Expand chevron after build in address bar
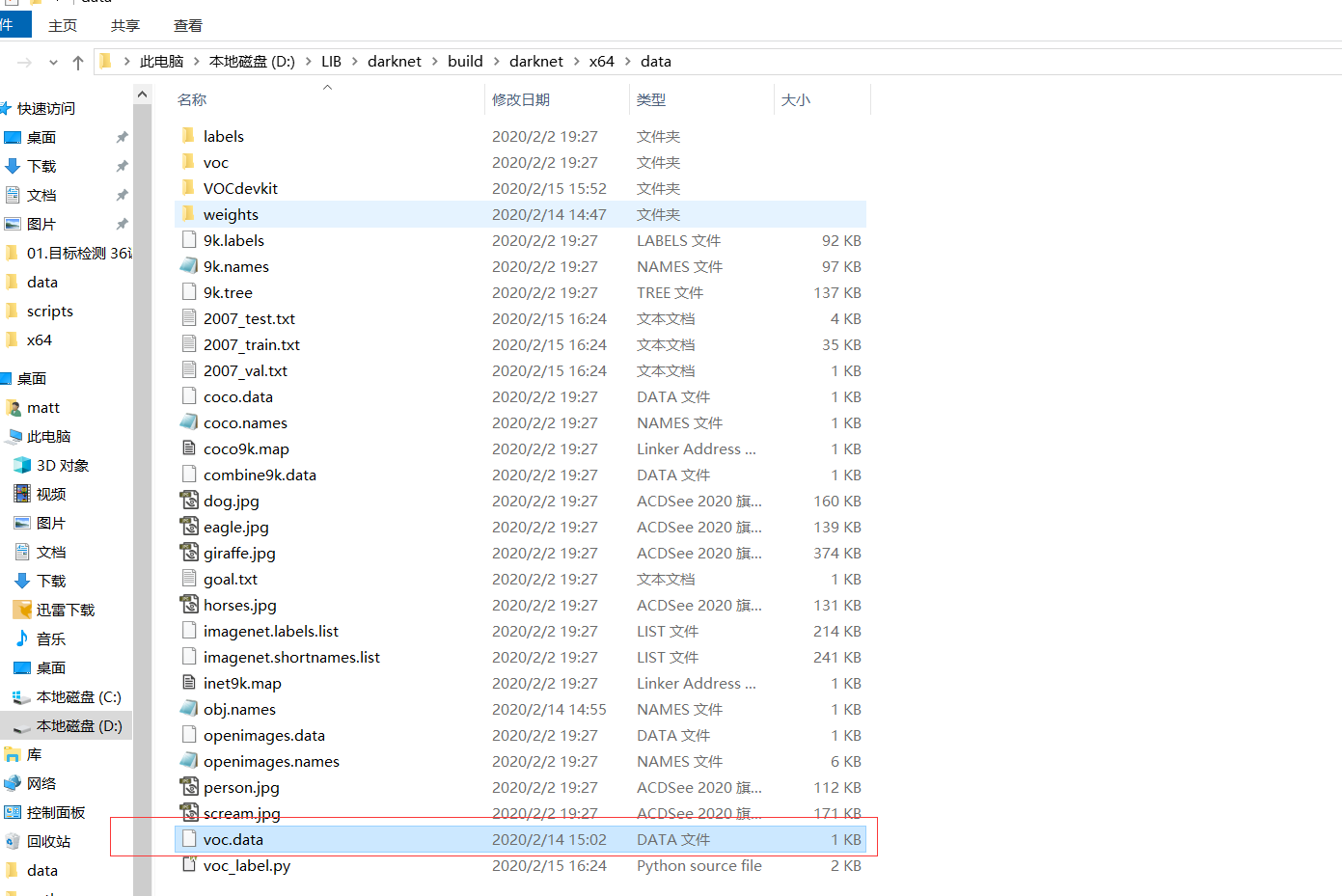The image size is (1342, 896). pyautogui.click(x=496, y=61)
